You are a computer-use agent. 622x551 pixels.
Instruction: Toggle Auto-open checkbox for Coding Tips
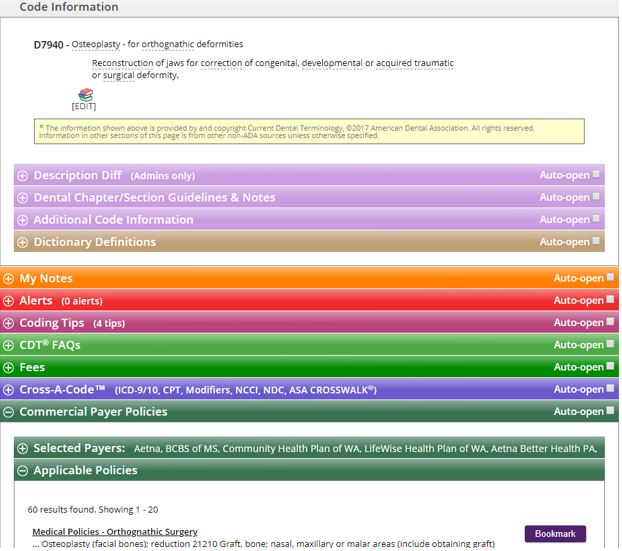click(x=610, y=321)
